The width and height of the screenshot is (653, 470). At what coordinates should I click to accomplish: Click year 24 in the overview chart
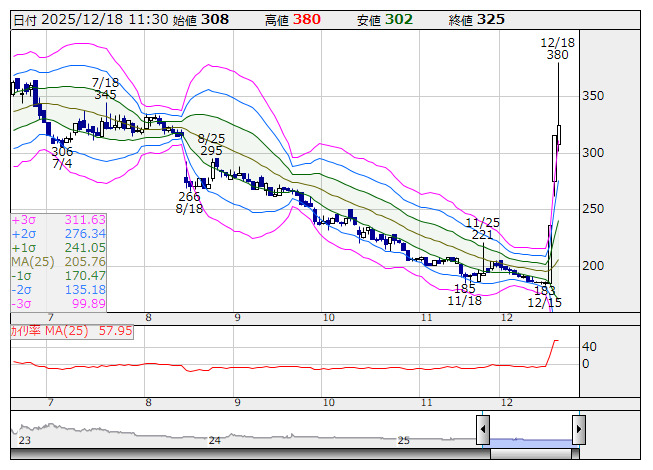[214, 440]
